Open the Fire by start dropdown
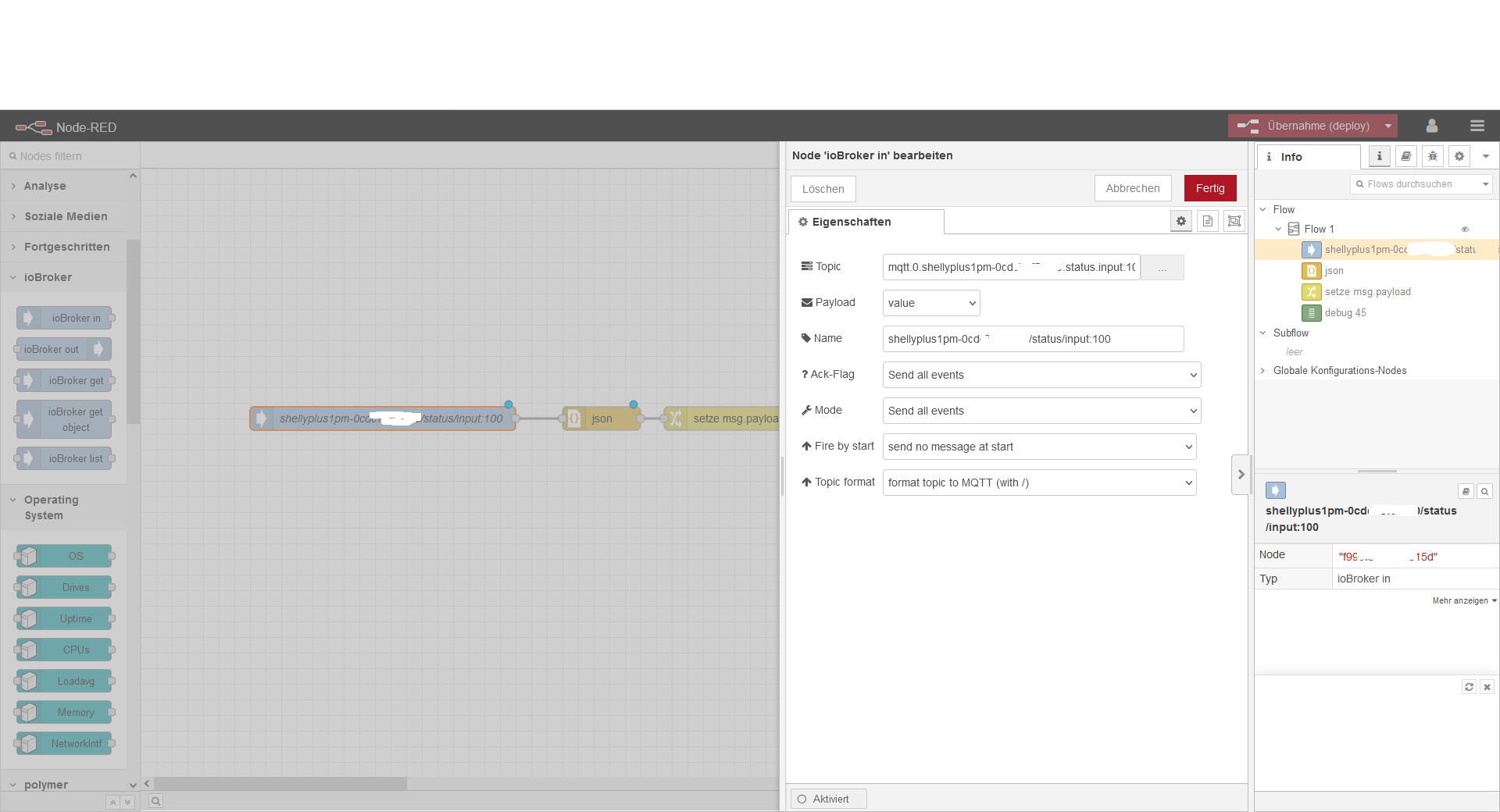 [1039, 447]
